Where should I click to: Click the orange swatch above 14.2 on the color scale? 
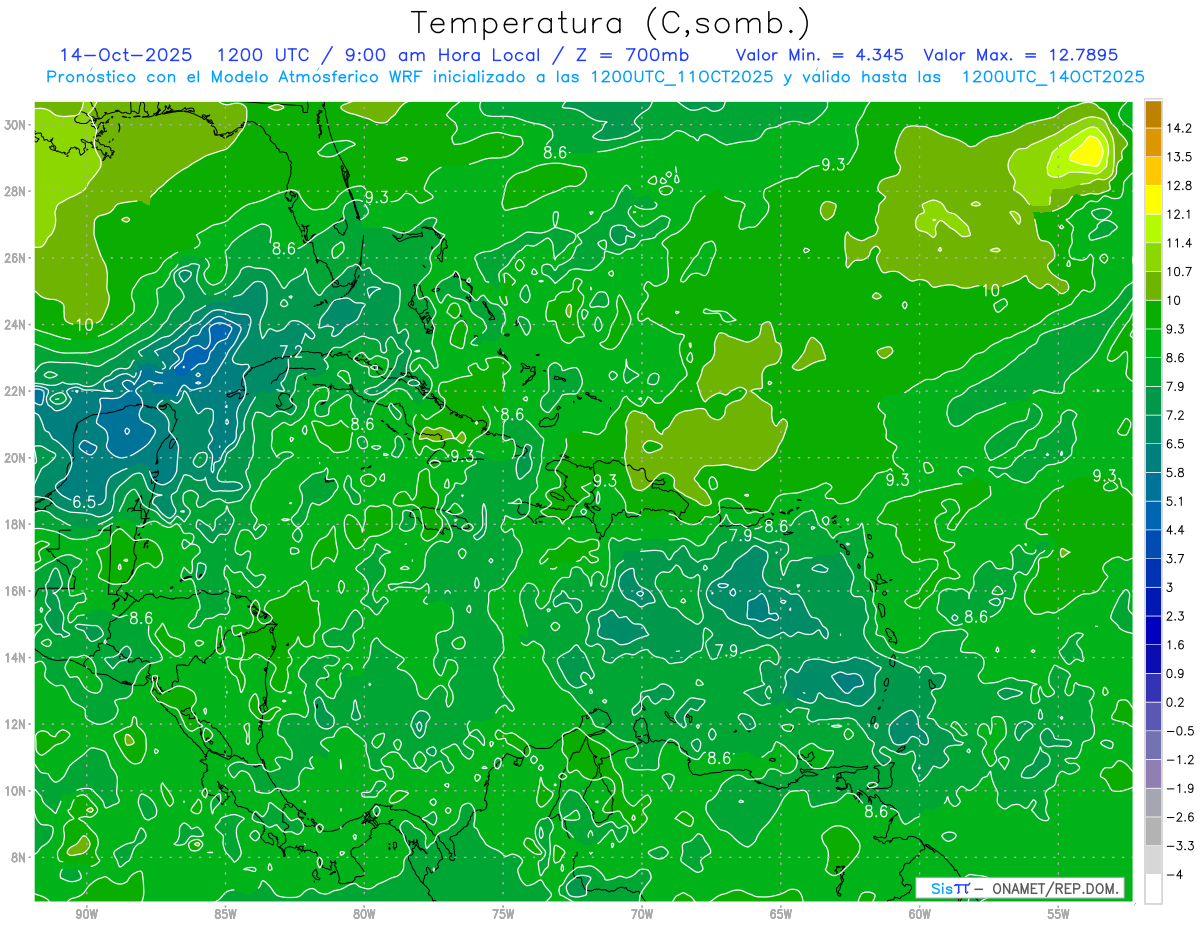1153,114
